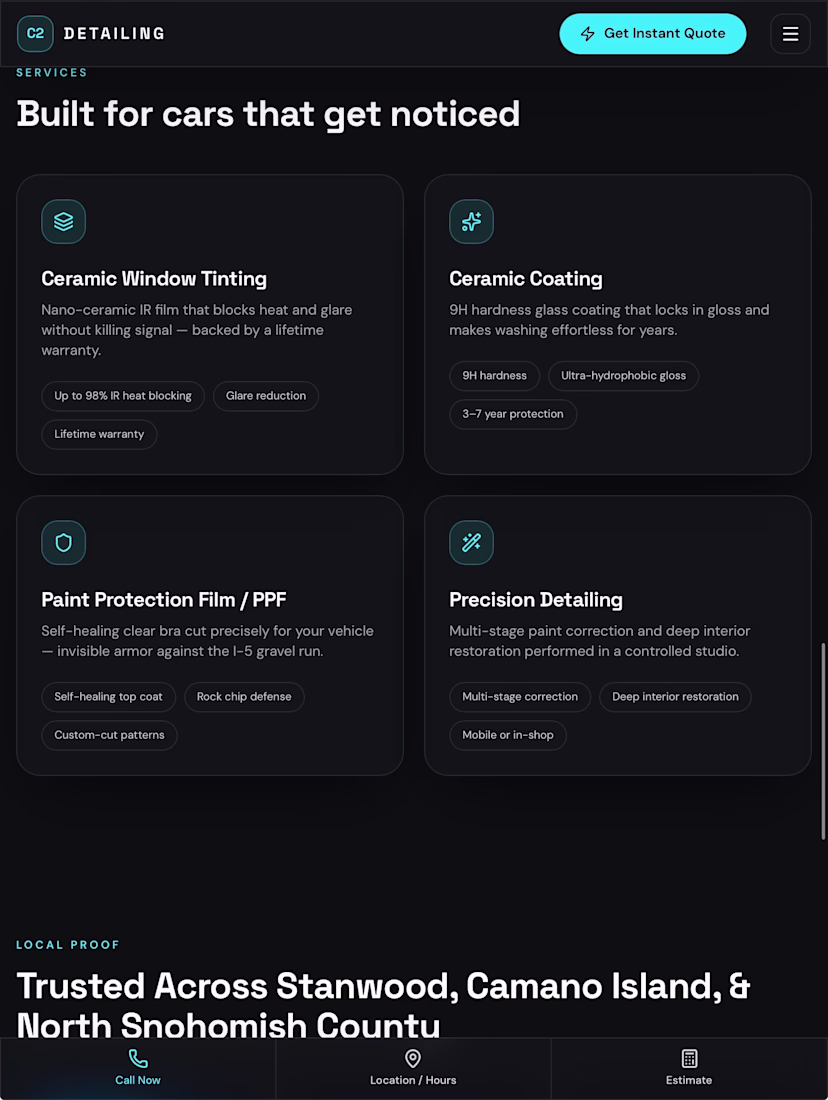Click the 'Lifetime warranty' tag
Image resolution: width=828 pixels, height=1100 pixels.
pos(99,434)
